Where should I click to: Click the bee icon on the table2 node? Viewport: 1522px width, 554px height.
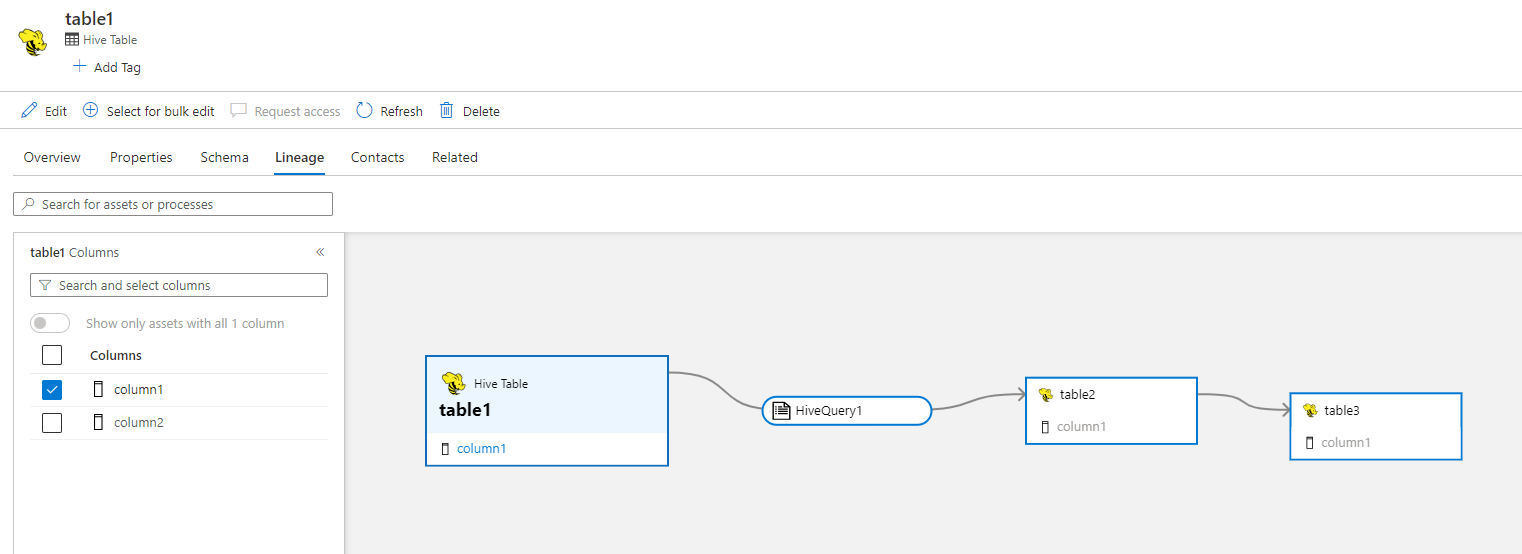[1046, 394]
